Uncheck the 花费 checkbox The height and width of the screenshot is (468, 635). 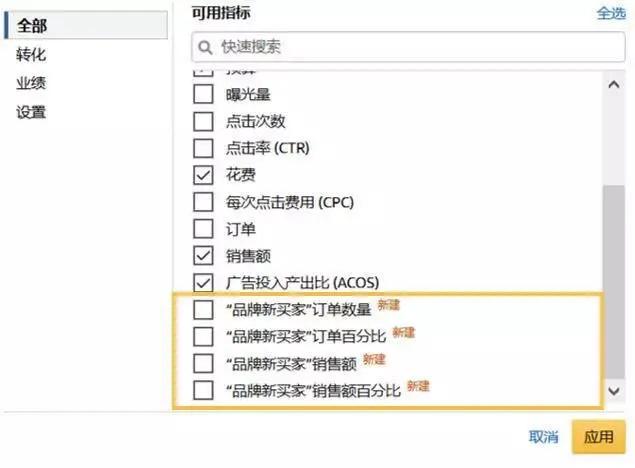203,175
